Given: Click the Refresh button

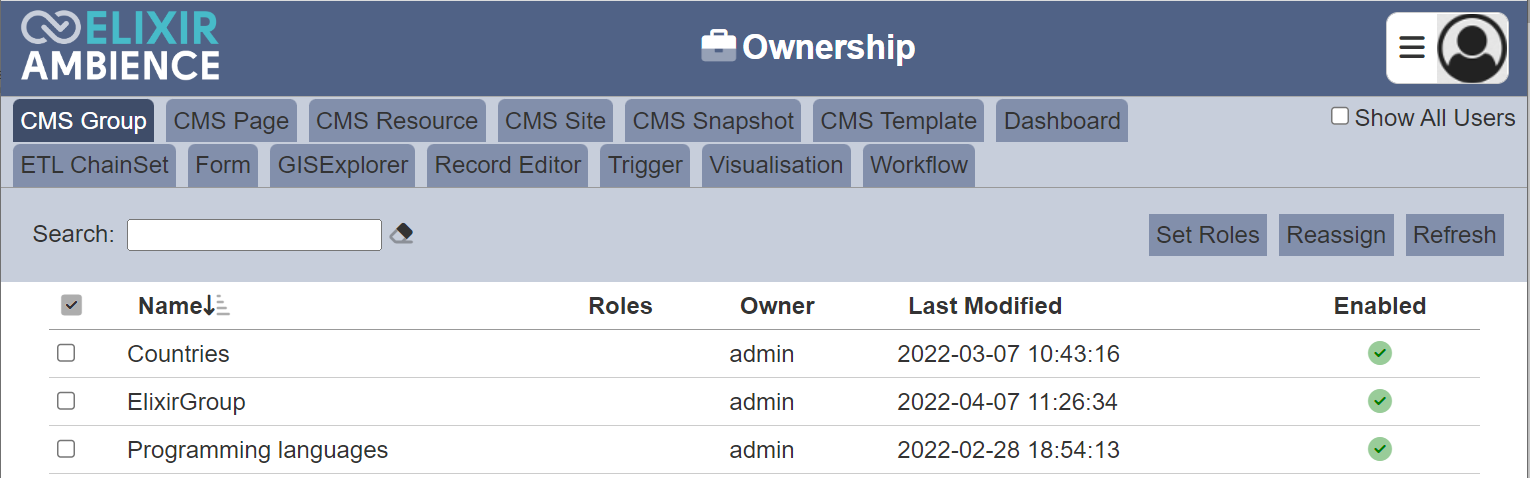Looking at the screenshot, I should [x=1455, y=235].
